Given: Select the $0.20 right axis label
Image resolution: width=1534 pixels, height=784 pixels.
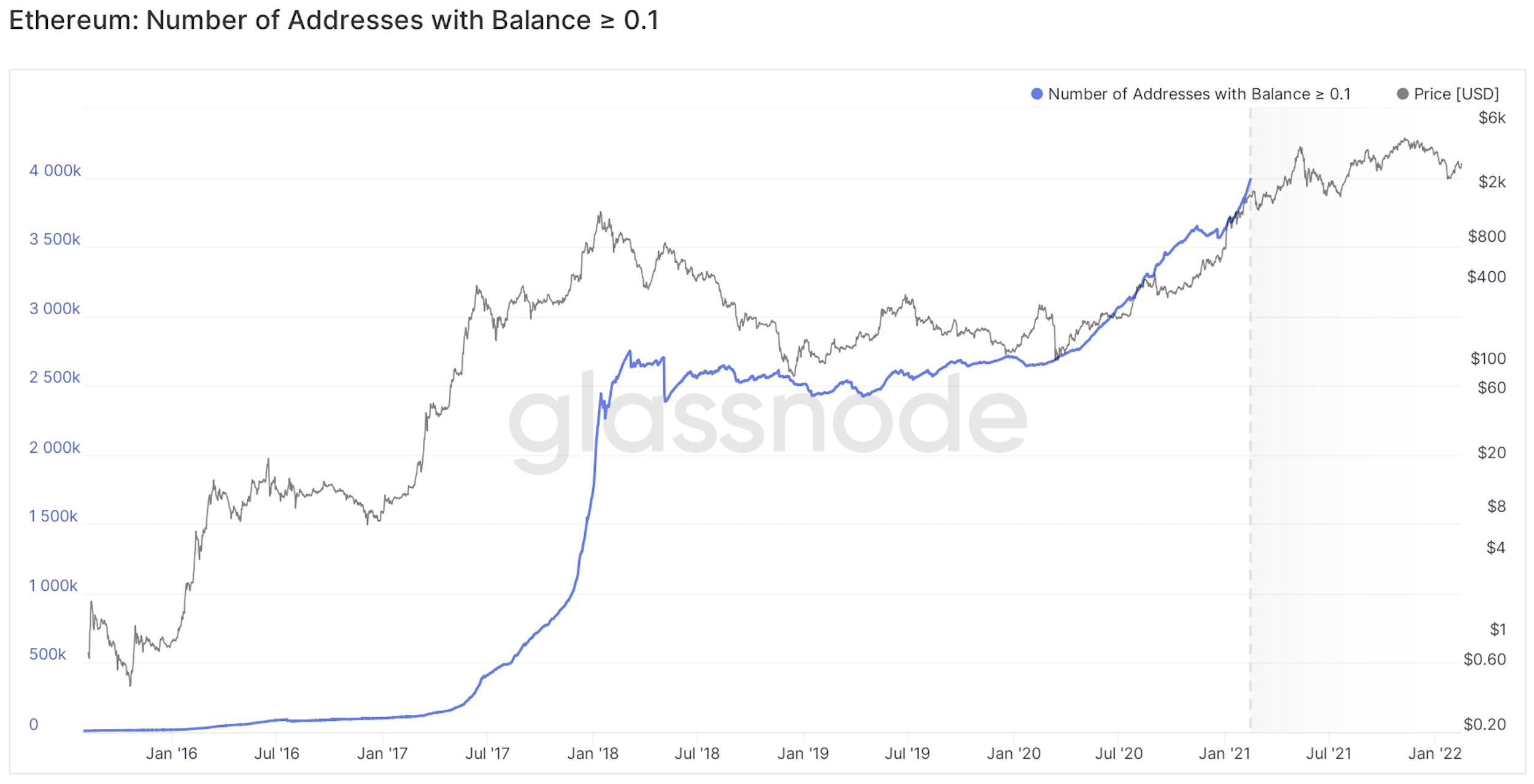Looking at the screenshot, I should click(1484, 724).
